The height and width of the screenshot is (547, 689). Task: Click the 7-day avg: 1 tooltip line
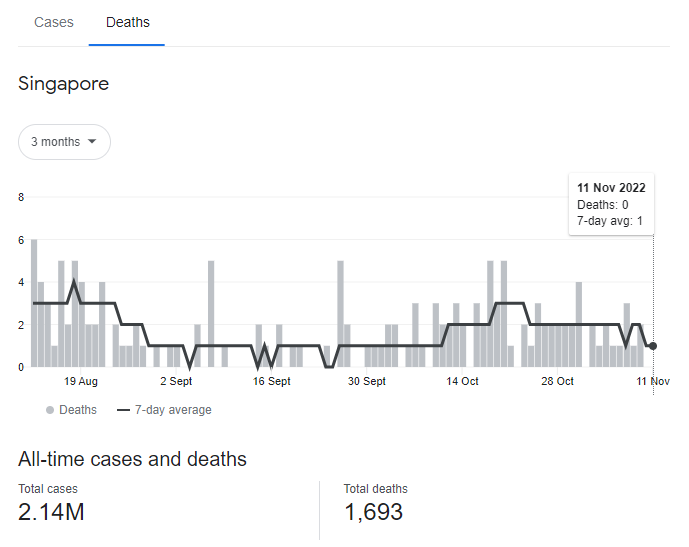[610, 221]
